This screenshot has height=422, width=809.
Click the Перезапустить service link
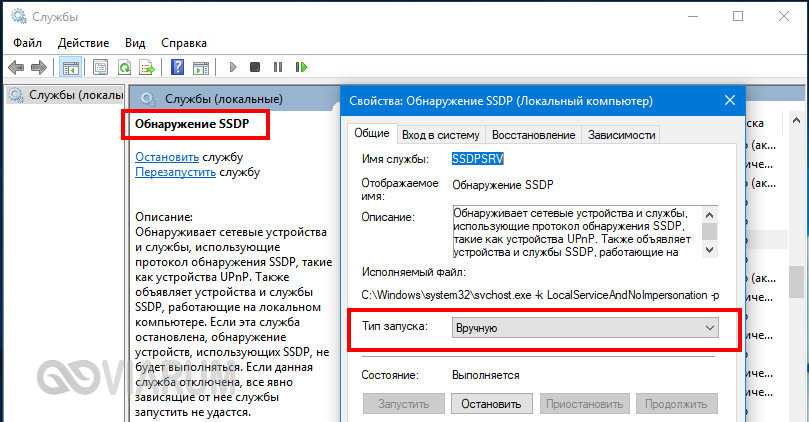pyautogui.click(x=176, y=172)
